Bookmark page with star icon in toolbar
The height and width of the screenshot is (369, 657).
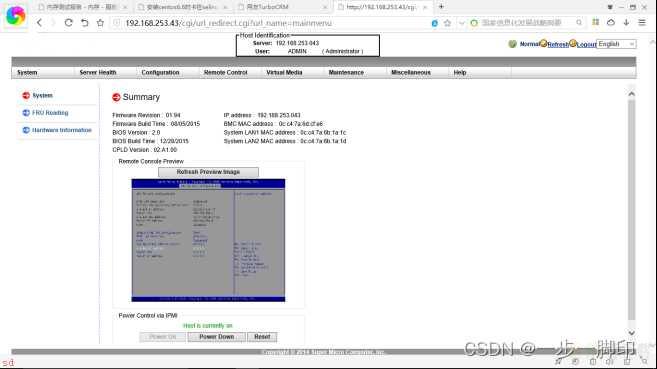(x=100, y=23)
